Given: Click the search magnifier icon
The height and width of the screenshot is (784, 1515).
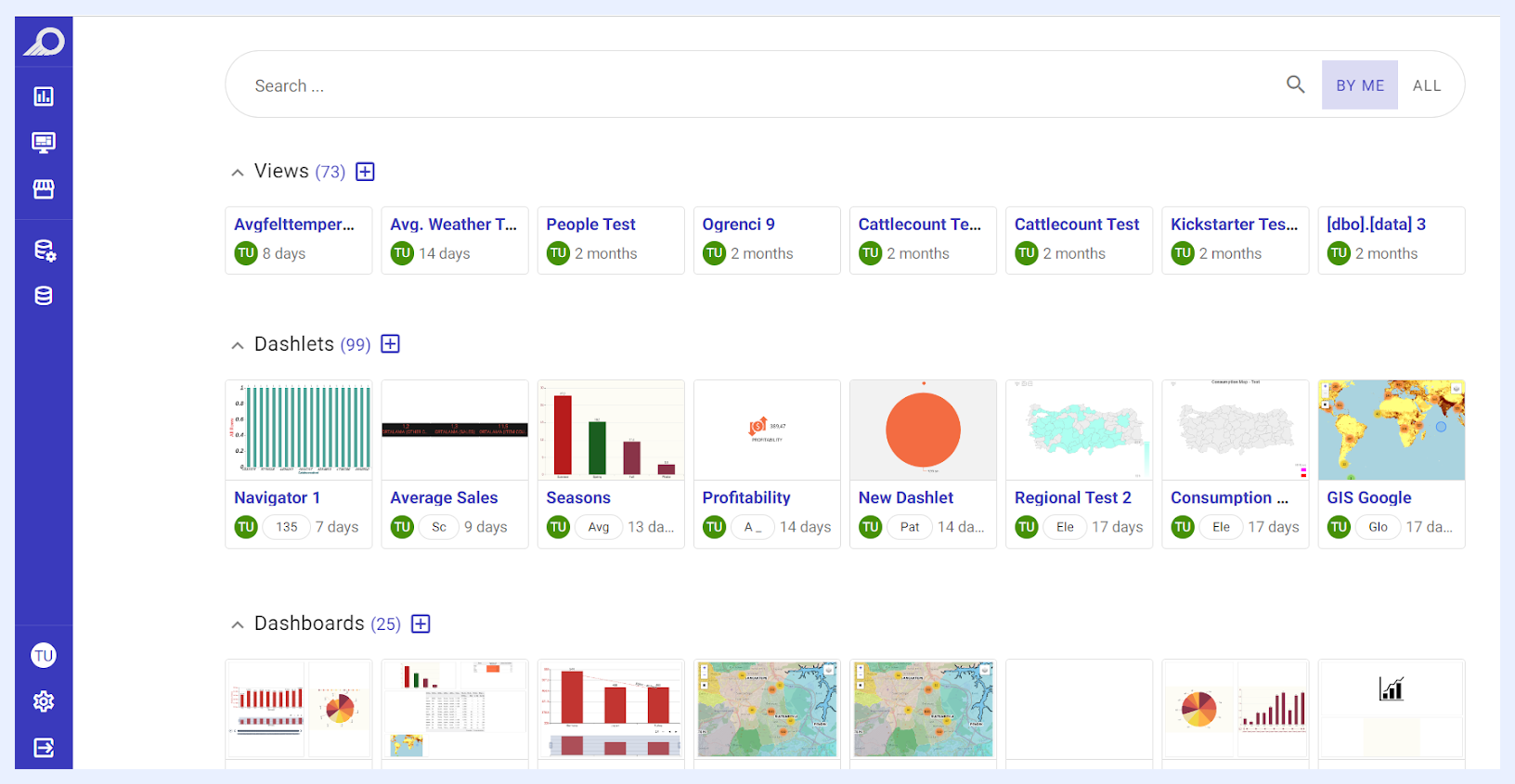Looking at the screenshot, I should [x=1296, y=84].
